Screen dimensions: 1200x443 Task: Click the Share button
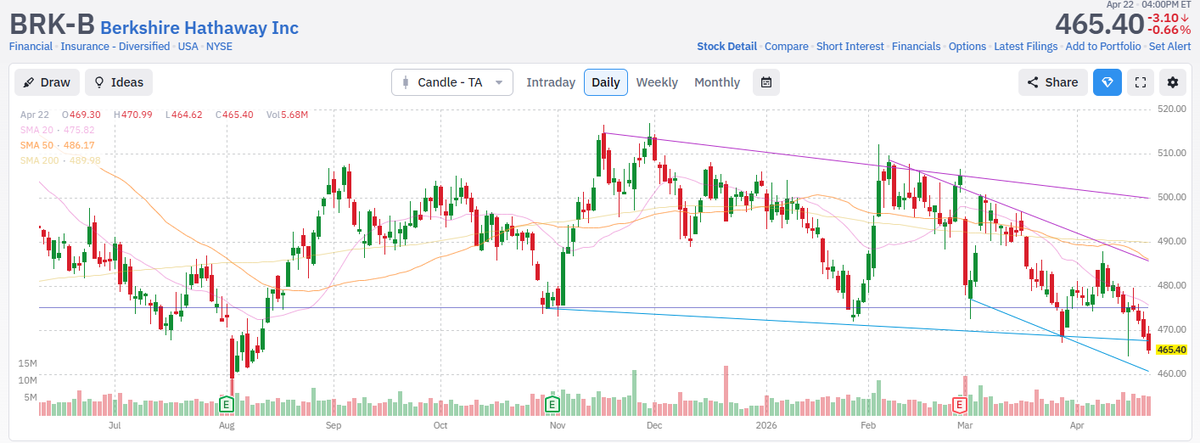pos(1053,82)
